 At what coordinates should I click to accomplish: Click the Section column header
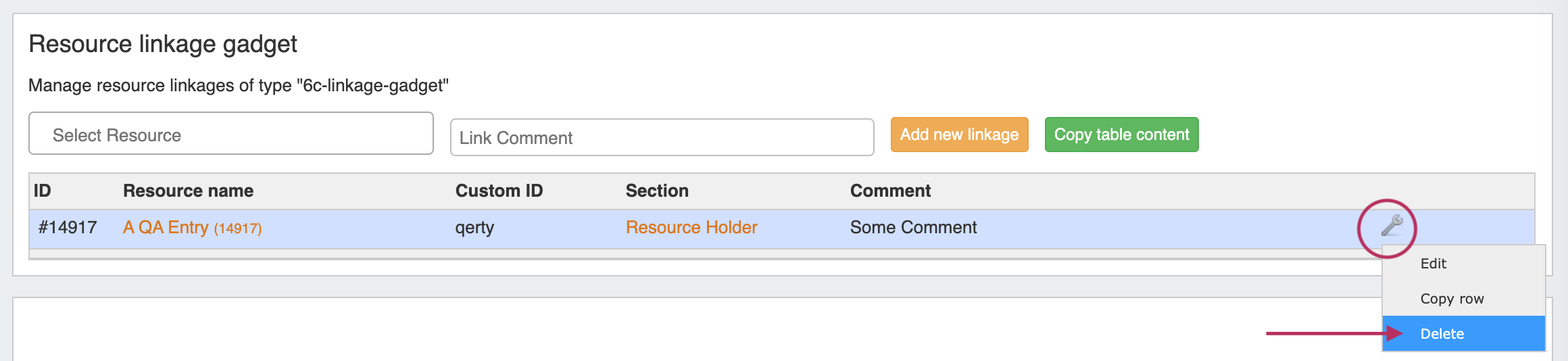[657, 191]
